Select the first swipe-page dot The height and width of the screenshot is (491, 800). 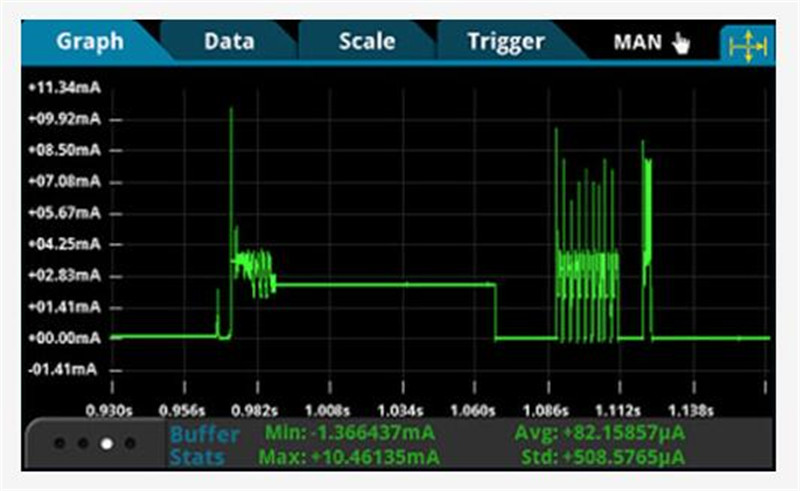click(x=62, y=442)
